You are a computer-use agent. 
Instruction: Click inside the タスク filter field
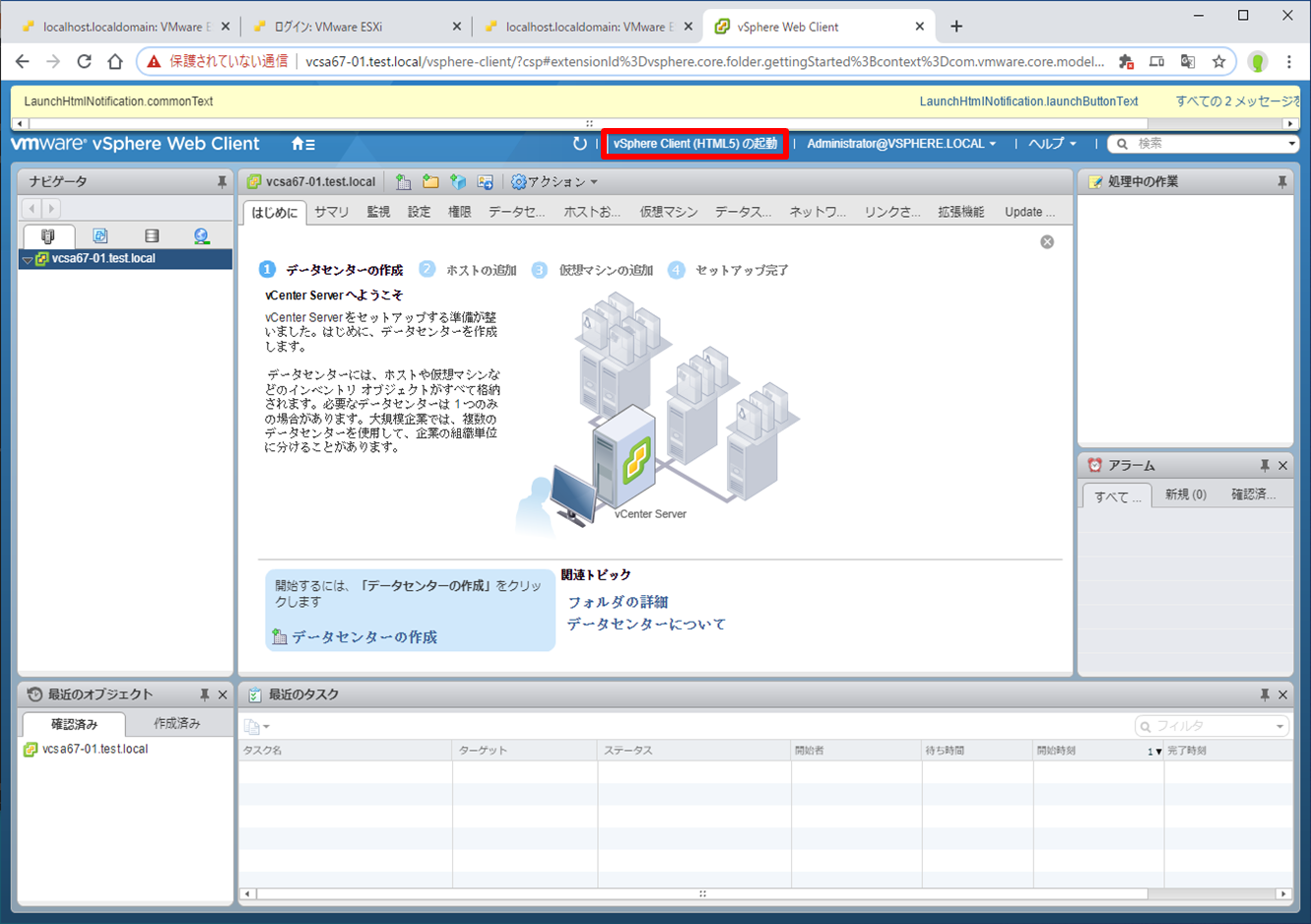tap(1210, 725)
